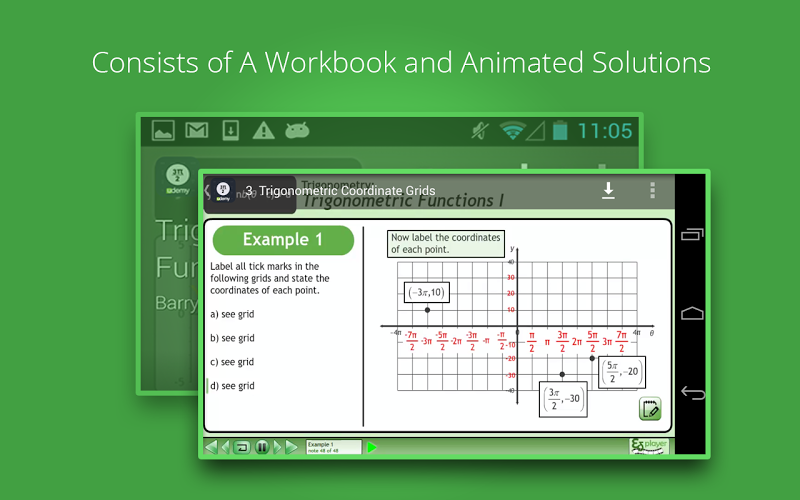The width and height of the screenshot is (800, 500).
Task: Tap the app logo icon beside lesson title
Action: point(223,191)
